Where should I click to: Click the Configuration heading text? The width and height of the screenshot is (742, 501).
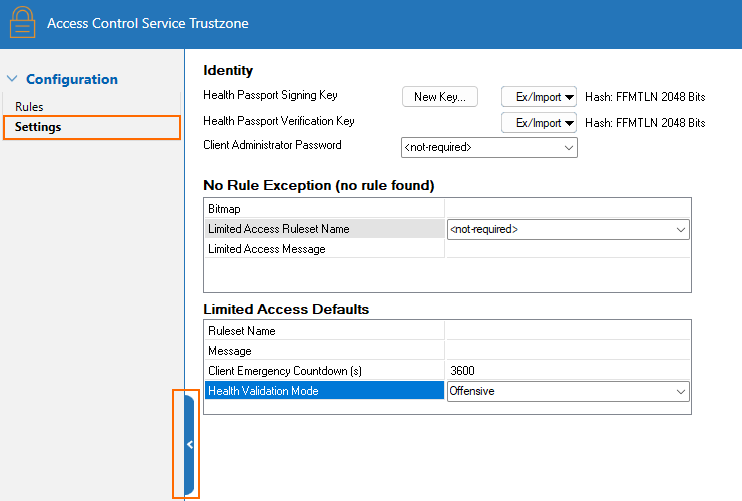72,79
